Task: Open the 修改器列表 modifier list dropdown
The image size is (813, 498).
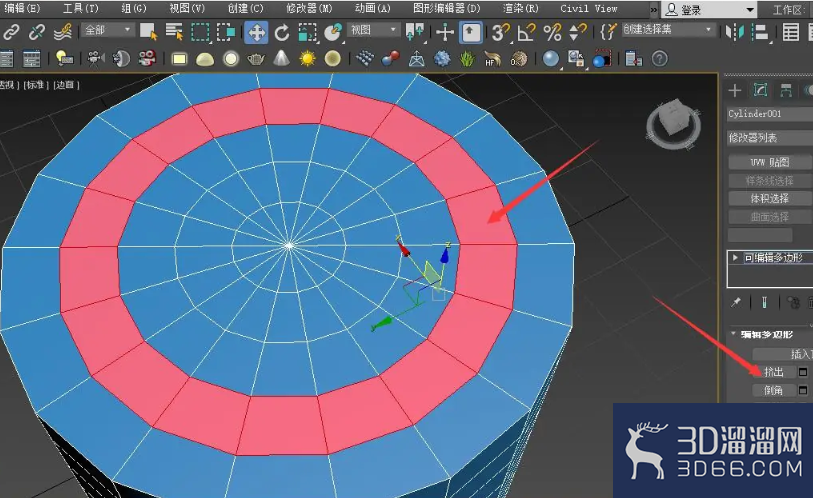Action: [x=769, y=137]
